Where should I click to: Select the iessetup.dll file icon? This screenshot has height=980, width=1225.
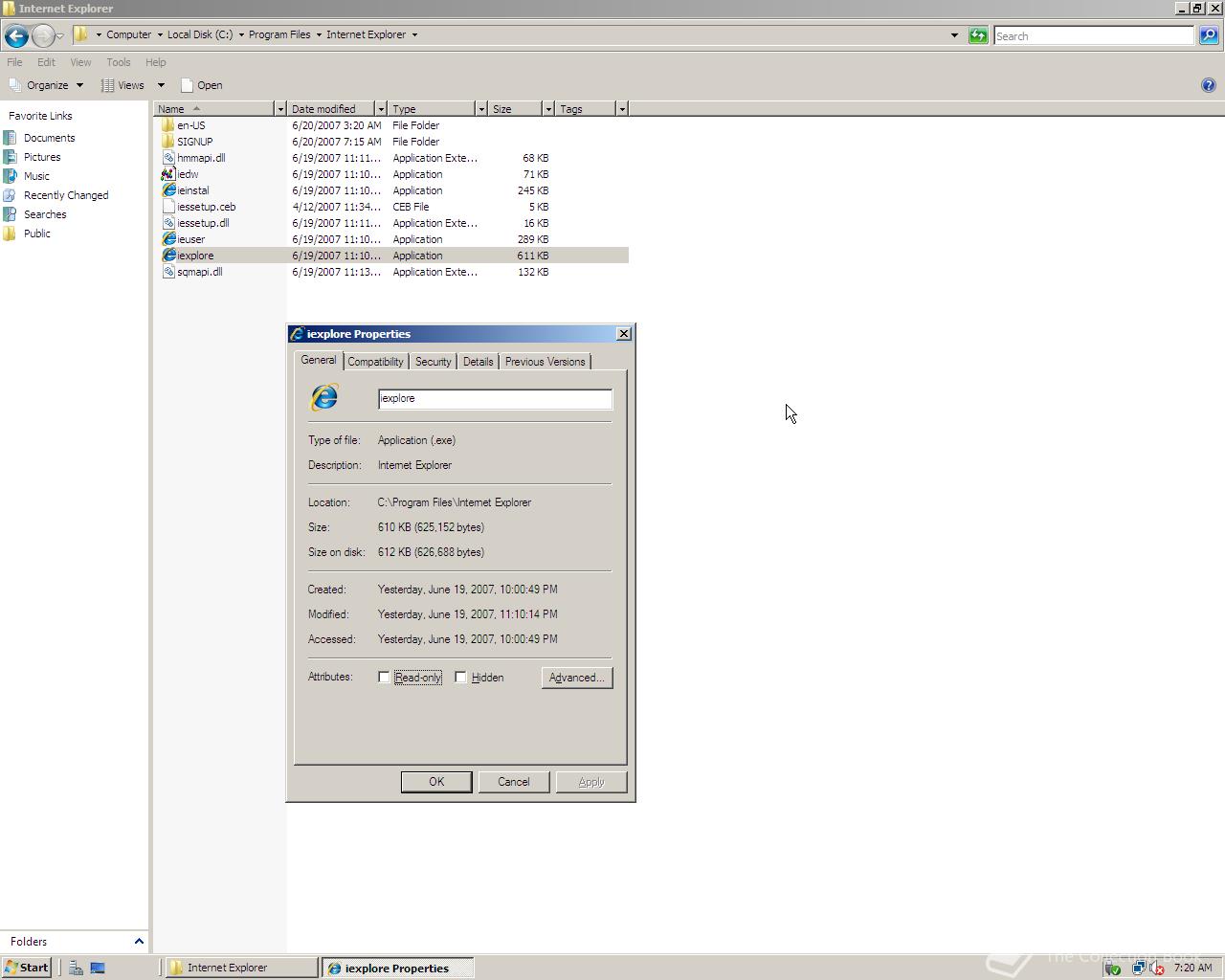tap(168, 223)
